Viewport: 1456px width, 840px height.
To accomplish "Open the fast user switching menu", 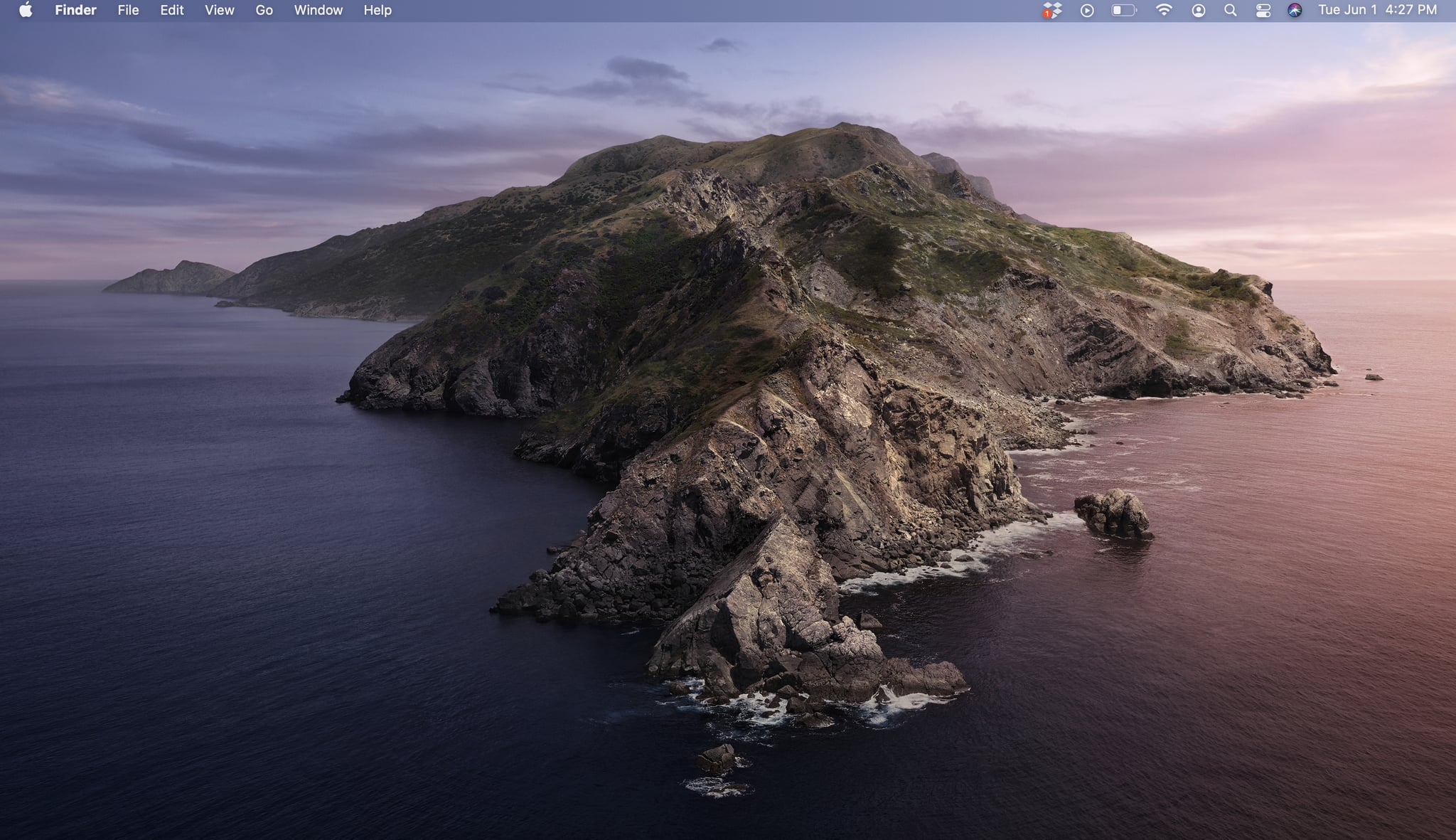I will coord(1198,10).
